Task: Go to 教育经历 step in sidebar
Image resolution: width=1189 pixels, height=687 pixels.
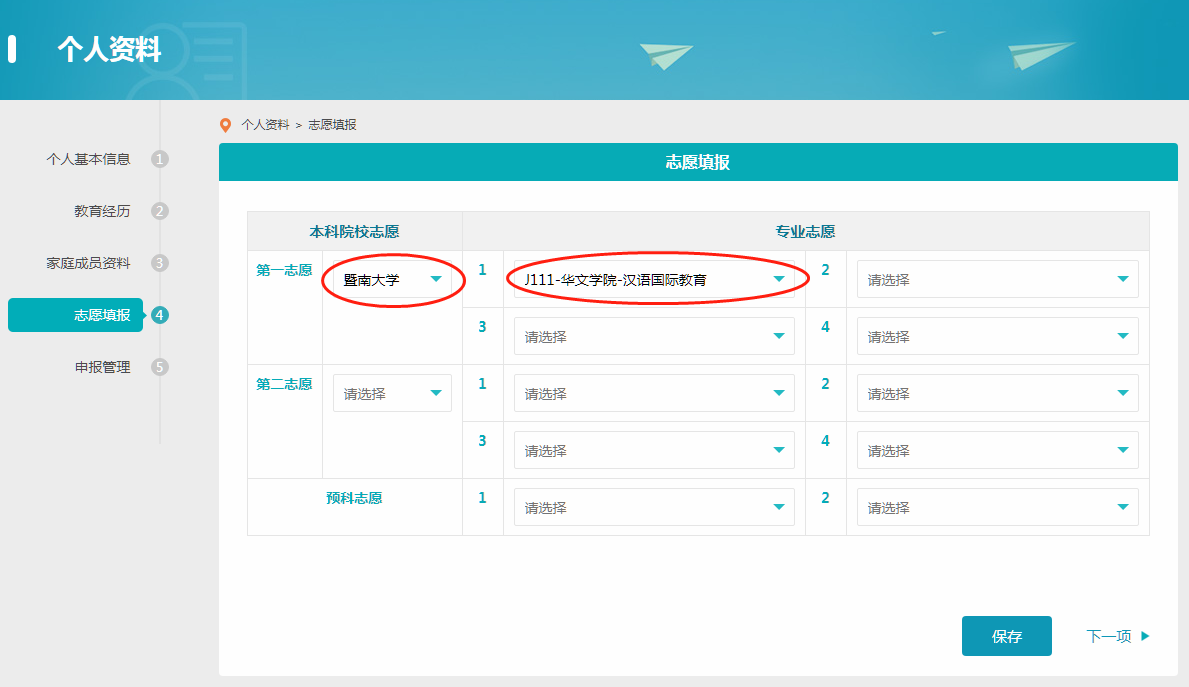Action: pyautogui.click(x=102, y=211)
